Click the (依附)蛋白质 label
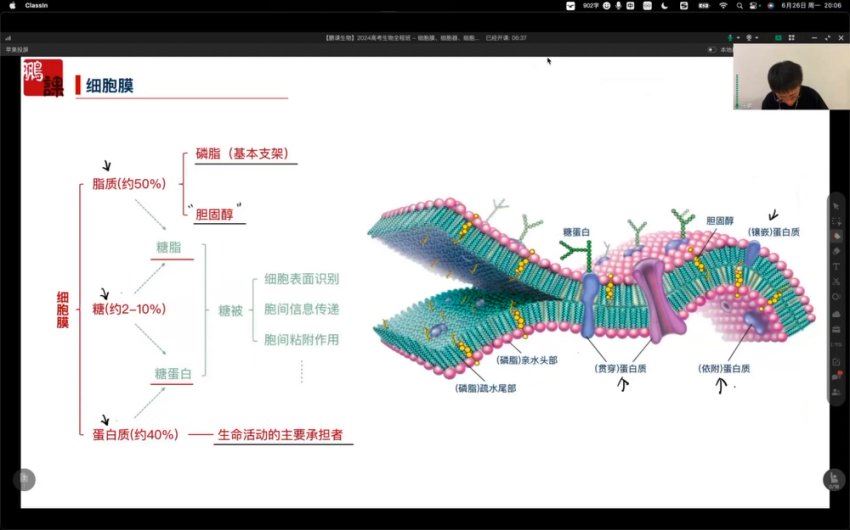 tap(724, 369)
